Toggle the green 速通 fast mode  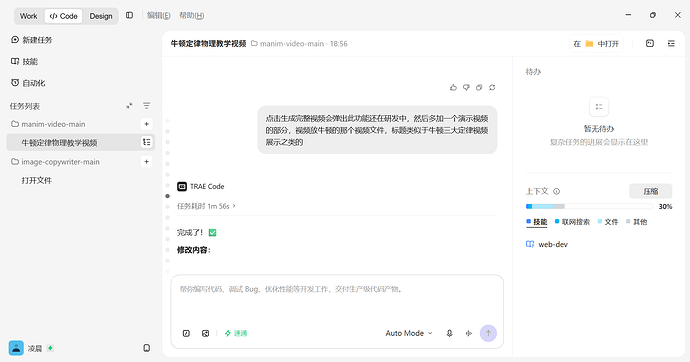[236, 333]
